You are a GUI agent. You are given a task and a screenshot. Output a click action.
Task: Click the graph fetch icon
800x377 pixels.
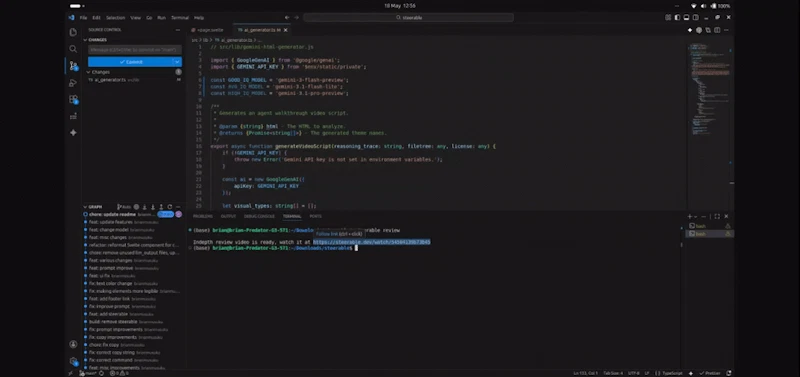click(x=144, y=207)
